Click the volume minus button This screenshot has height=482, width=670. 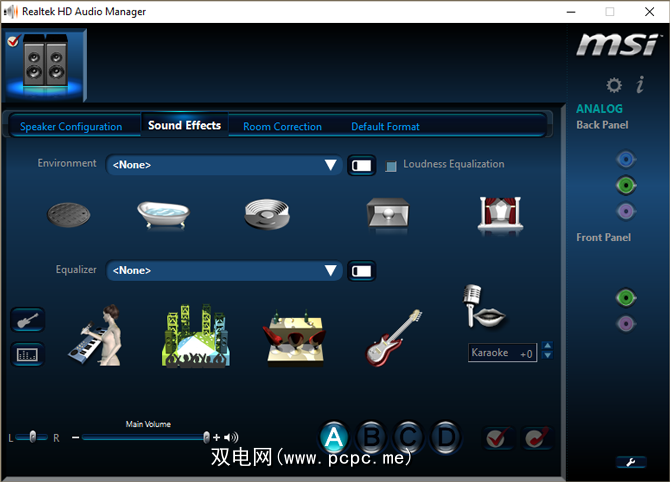click(76, 438)
